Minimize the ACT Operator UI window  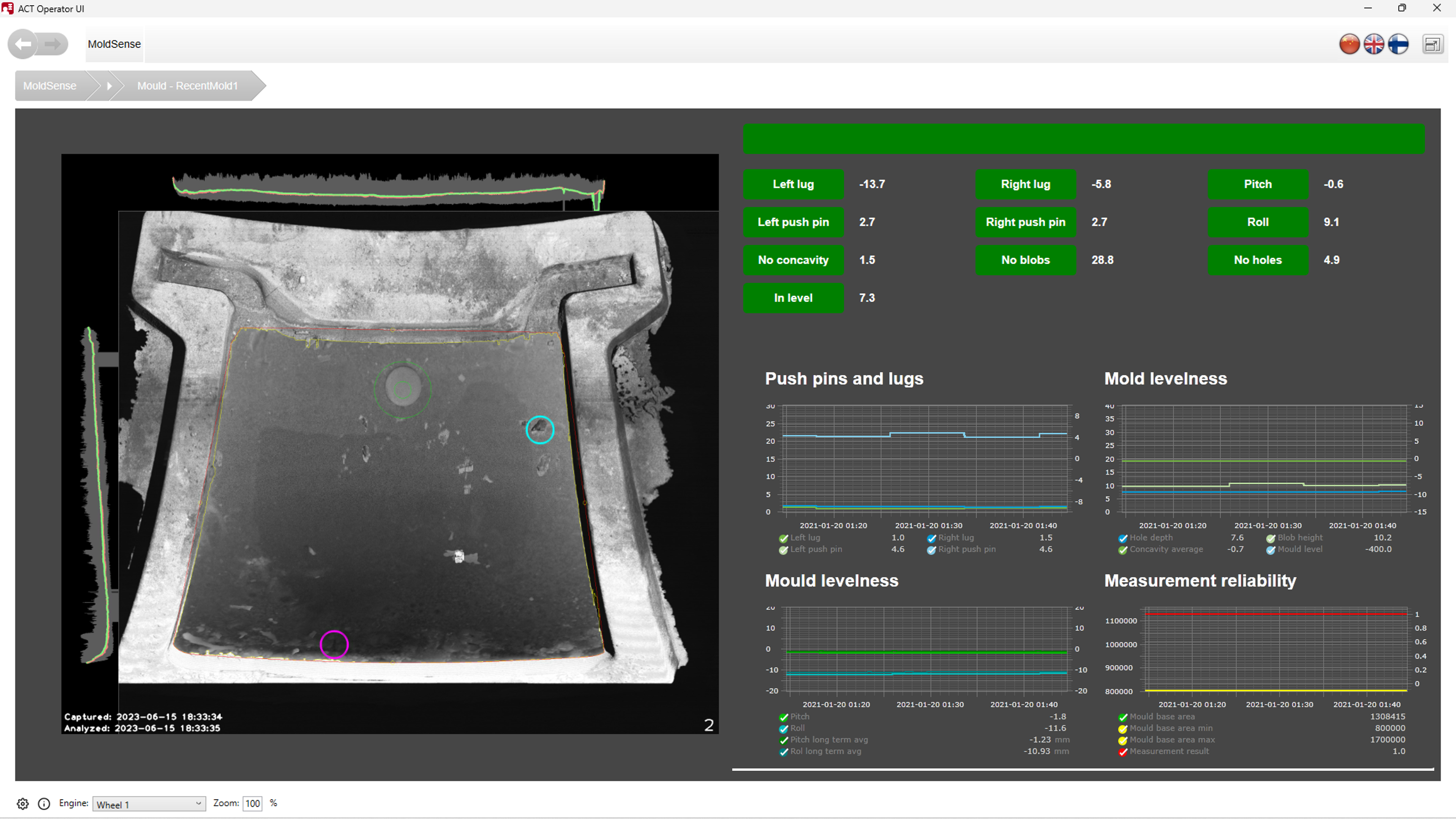pos(1368,8)
